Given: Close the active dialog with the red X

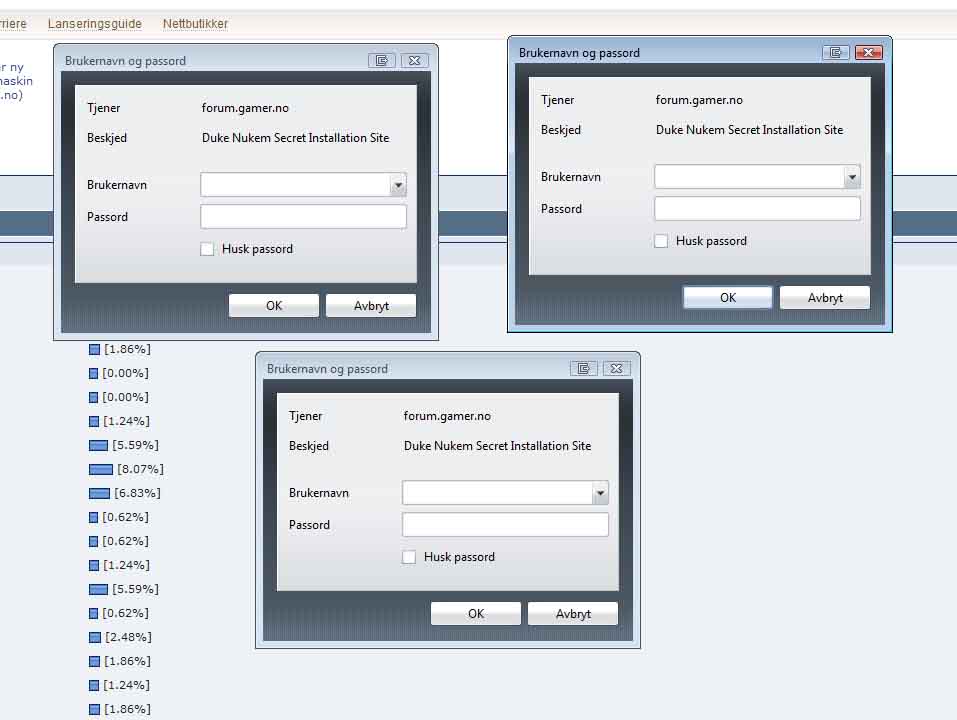Looking at the screenshot, I should click(869, 52).
